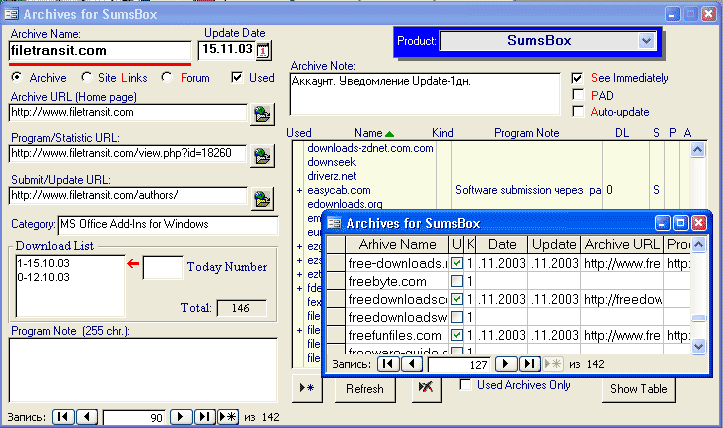The image size is (723, 428).
Task: Expand the Product dropdown showing SumsBox
Action: pos(646,41)
